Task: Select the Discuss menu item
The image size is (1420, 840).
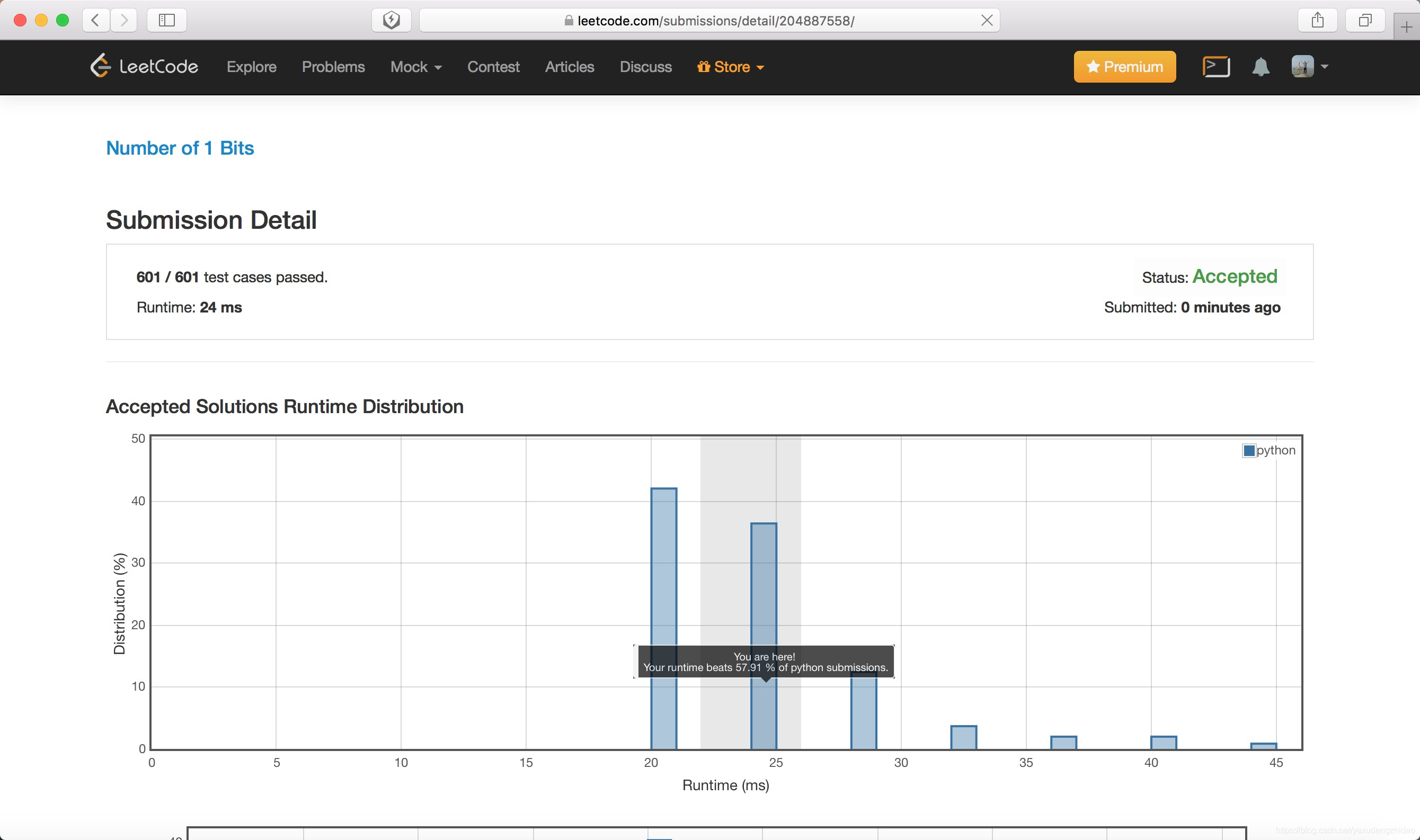Action: pos(645,67)
